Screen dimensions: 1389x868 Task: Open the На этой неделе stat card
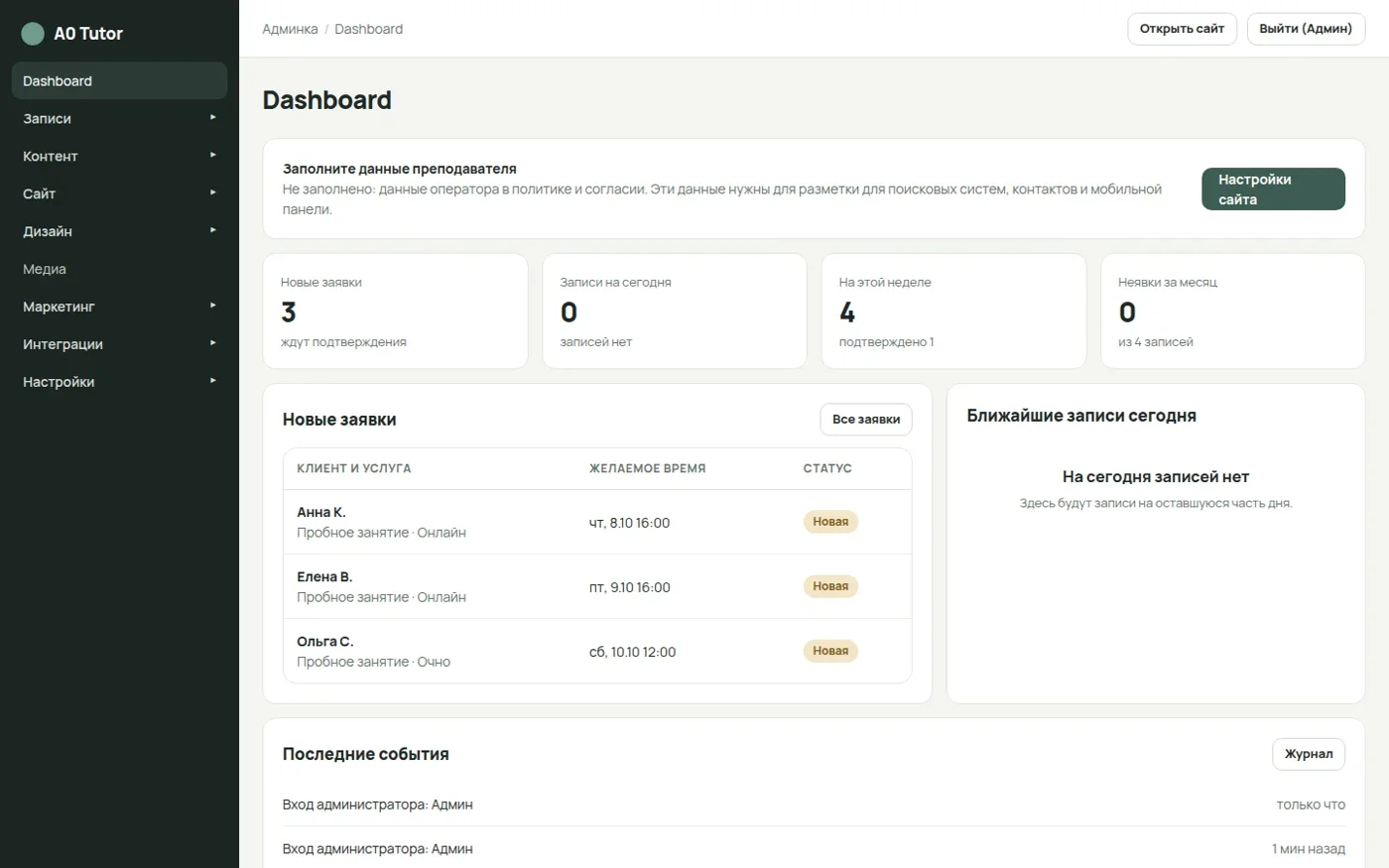[953, 311]
